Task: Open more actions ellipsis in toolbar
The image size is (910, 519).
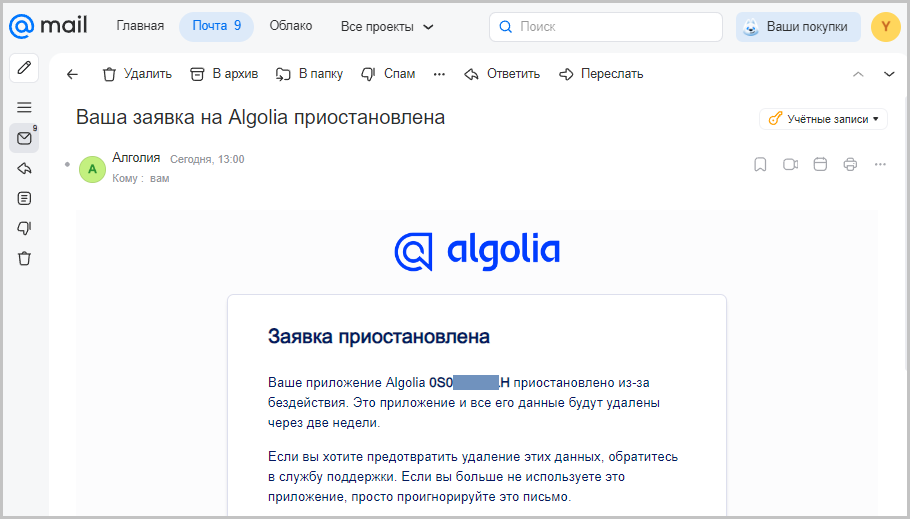Action: point(439,74)
